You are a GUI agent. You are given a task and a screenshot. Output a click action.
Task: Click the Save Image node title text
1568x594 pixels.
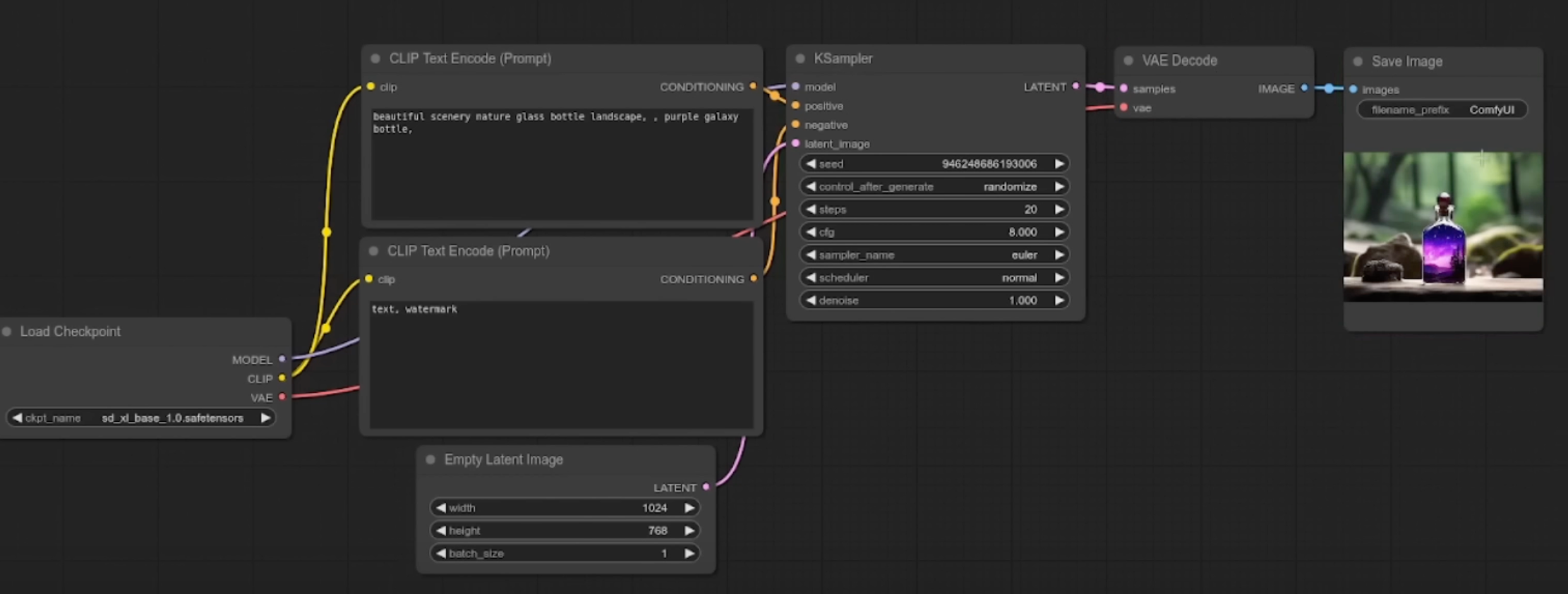[1407, 61]
